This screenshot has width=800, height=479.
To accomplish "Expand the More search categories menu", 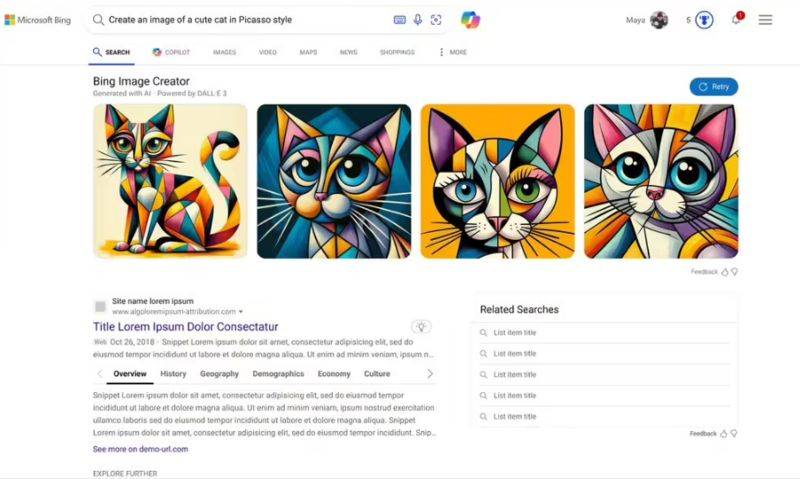I will click(x=454, y=52).
